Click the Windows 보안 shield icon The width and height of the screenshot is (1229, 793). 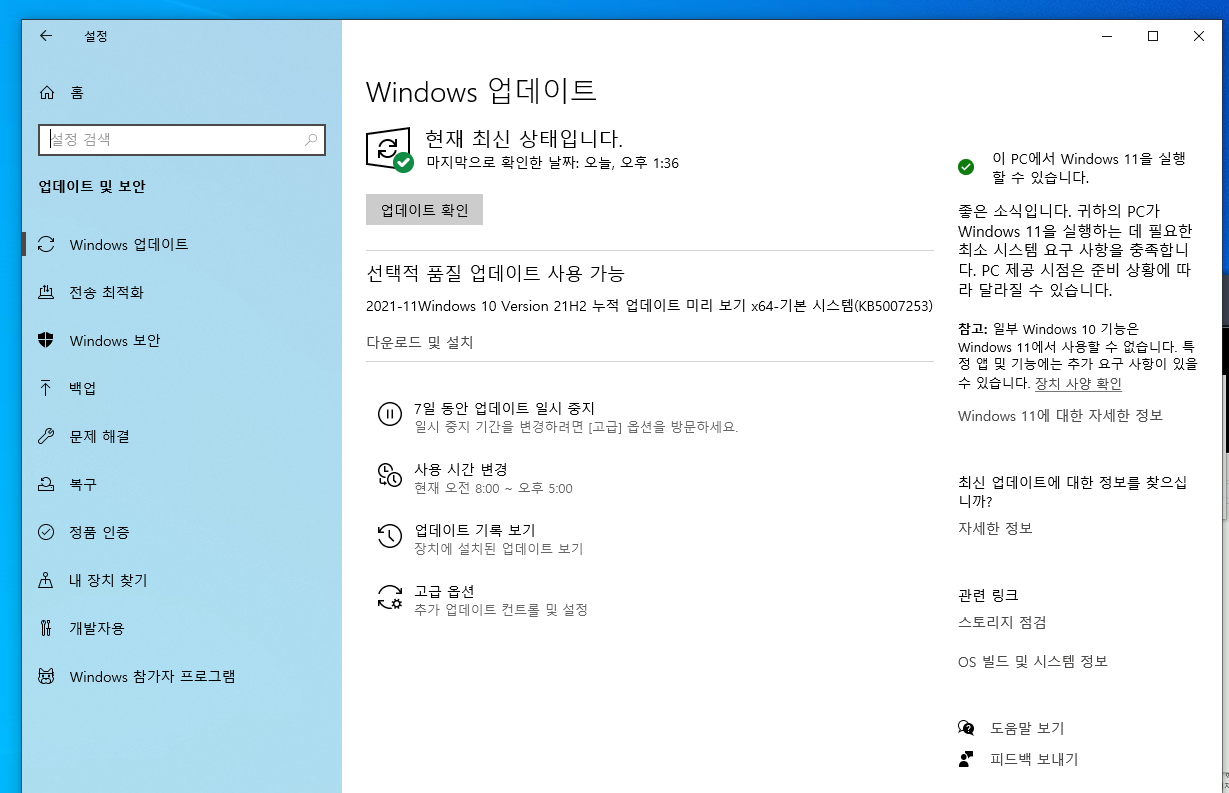click(45, 341)
